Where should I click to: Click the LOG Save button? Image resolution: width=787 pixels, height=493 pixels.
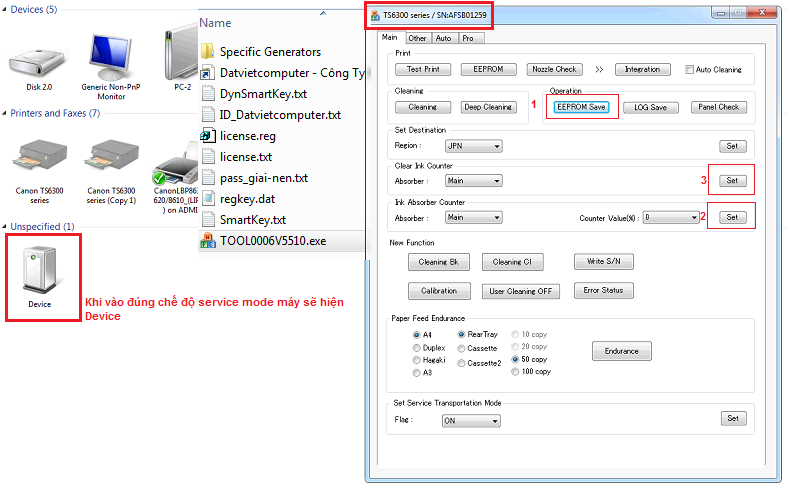point(650,107)
